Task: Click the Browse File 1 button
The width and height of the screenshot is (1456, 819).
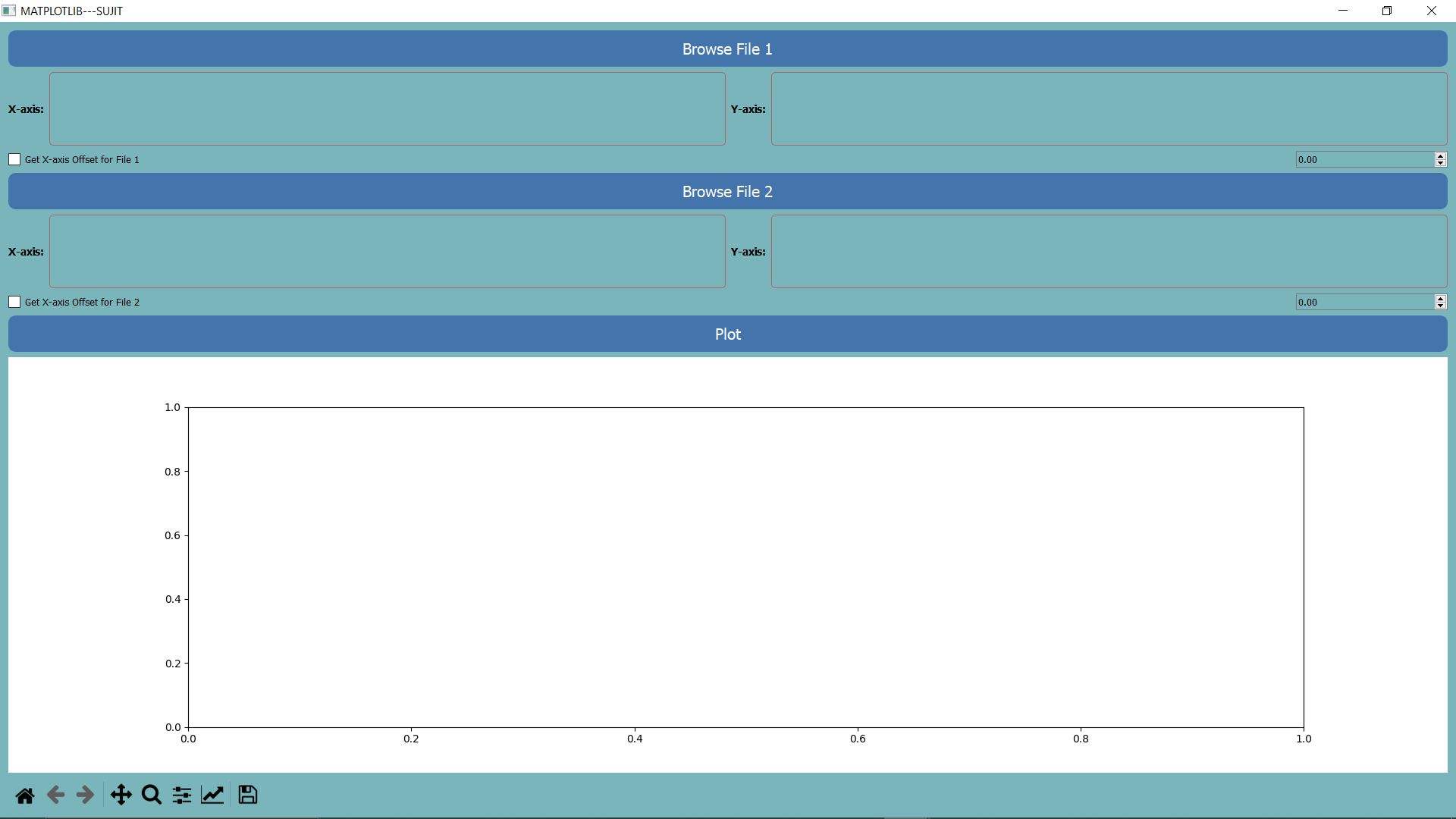Action: click(727, 49)
